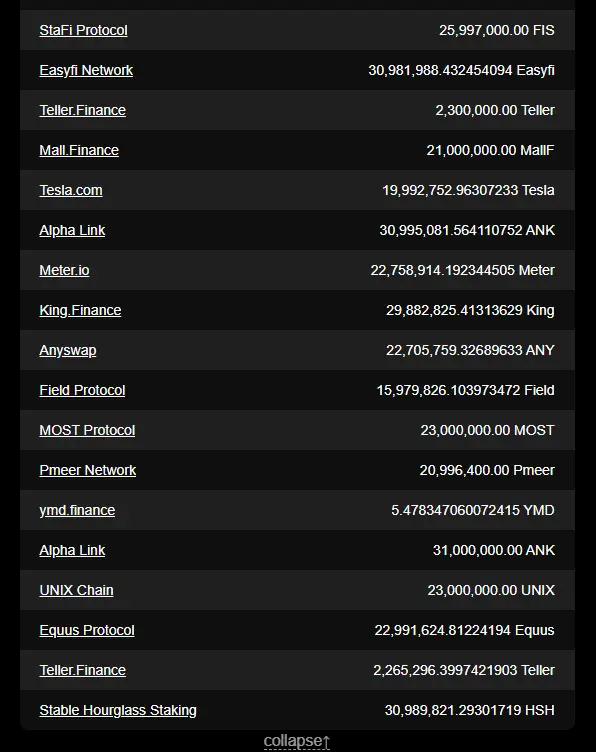Click Teller.Finance with 2,265,296.3997421903 Teller
The height and width of the screenshot is (752, 596).
82,670
